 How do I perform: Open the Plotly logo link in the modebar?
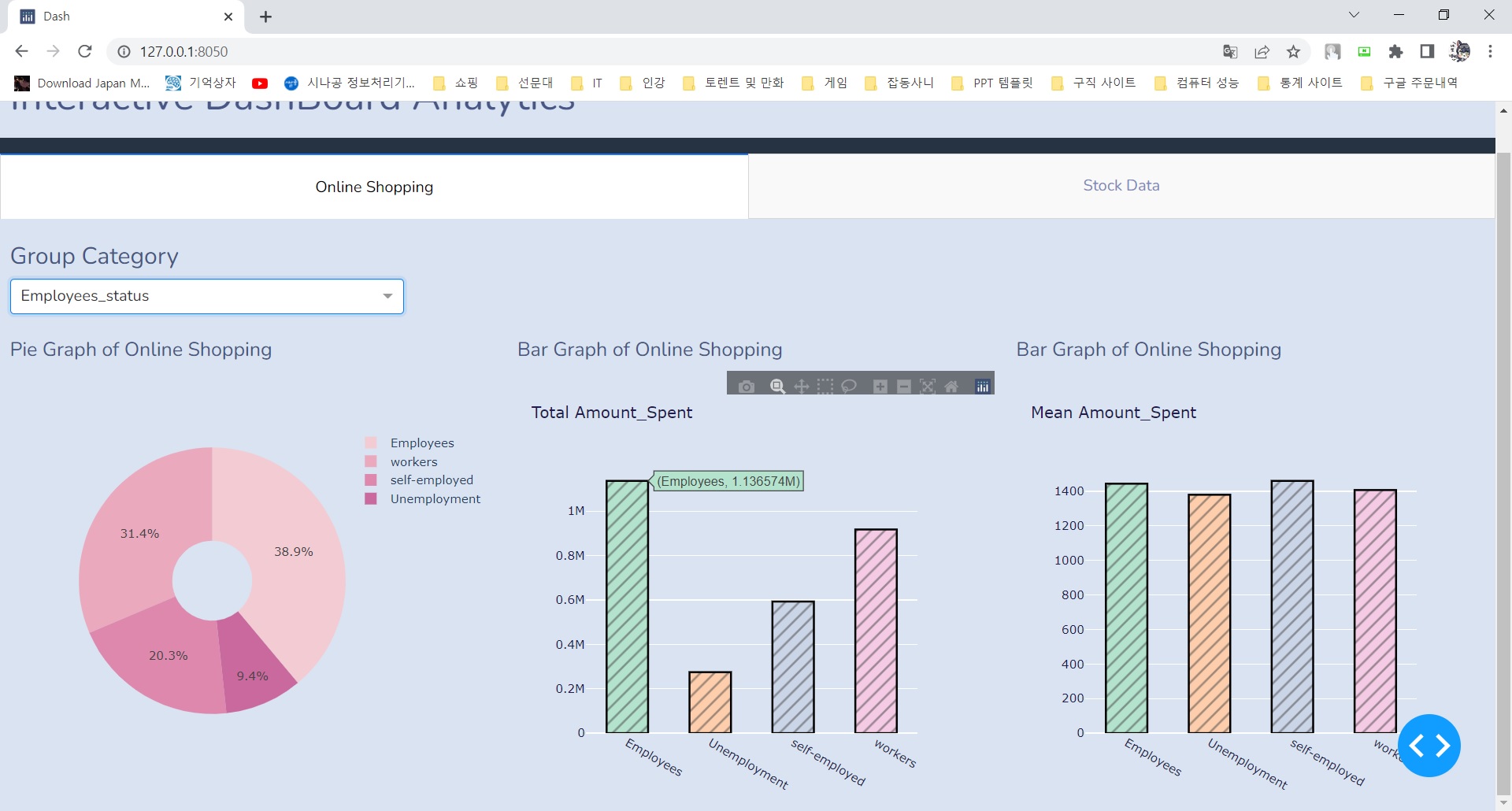click(x=983, y=386)
